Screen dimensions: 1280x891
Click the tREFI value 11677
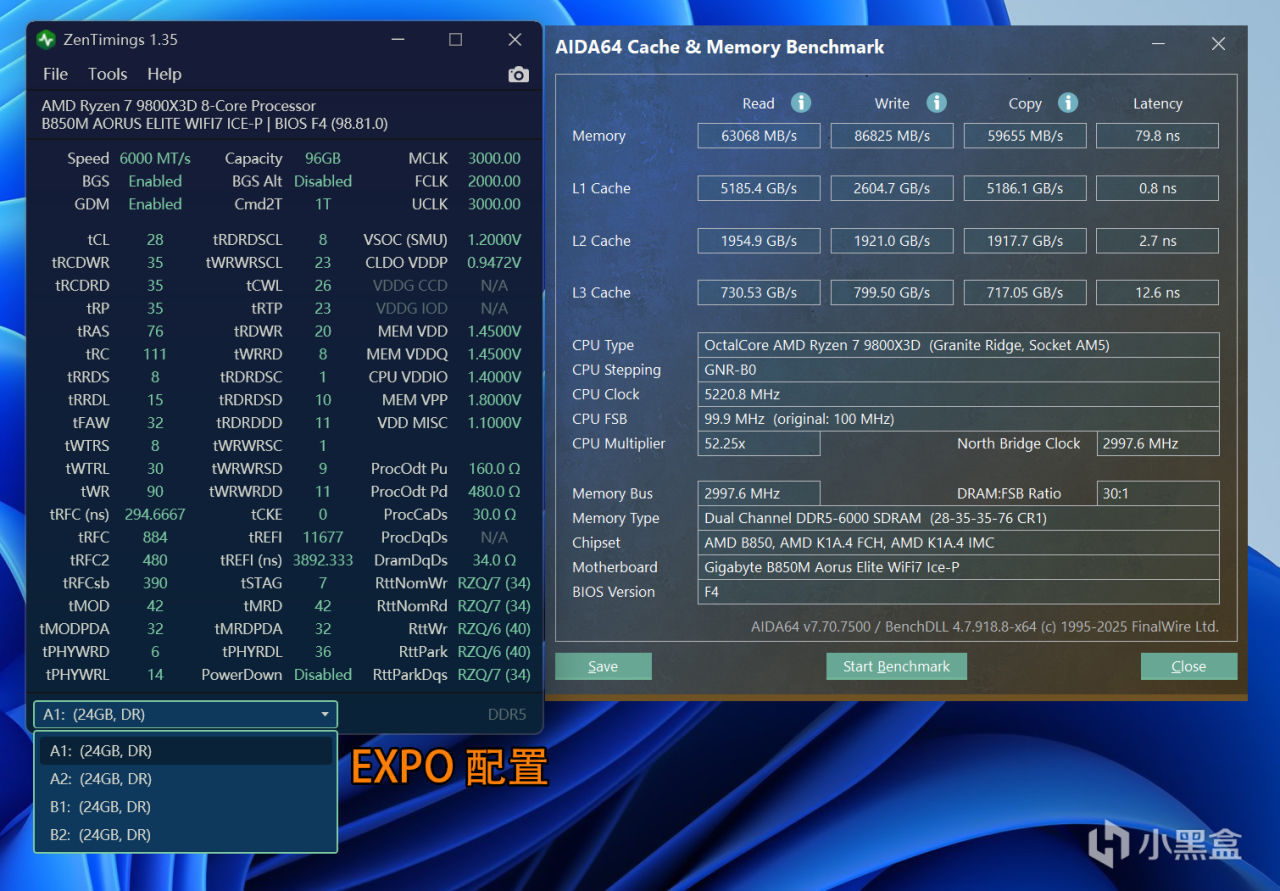coord(323,537)
